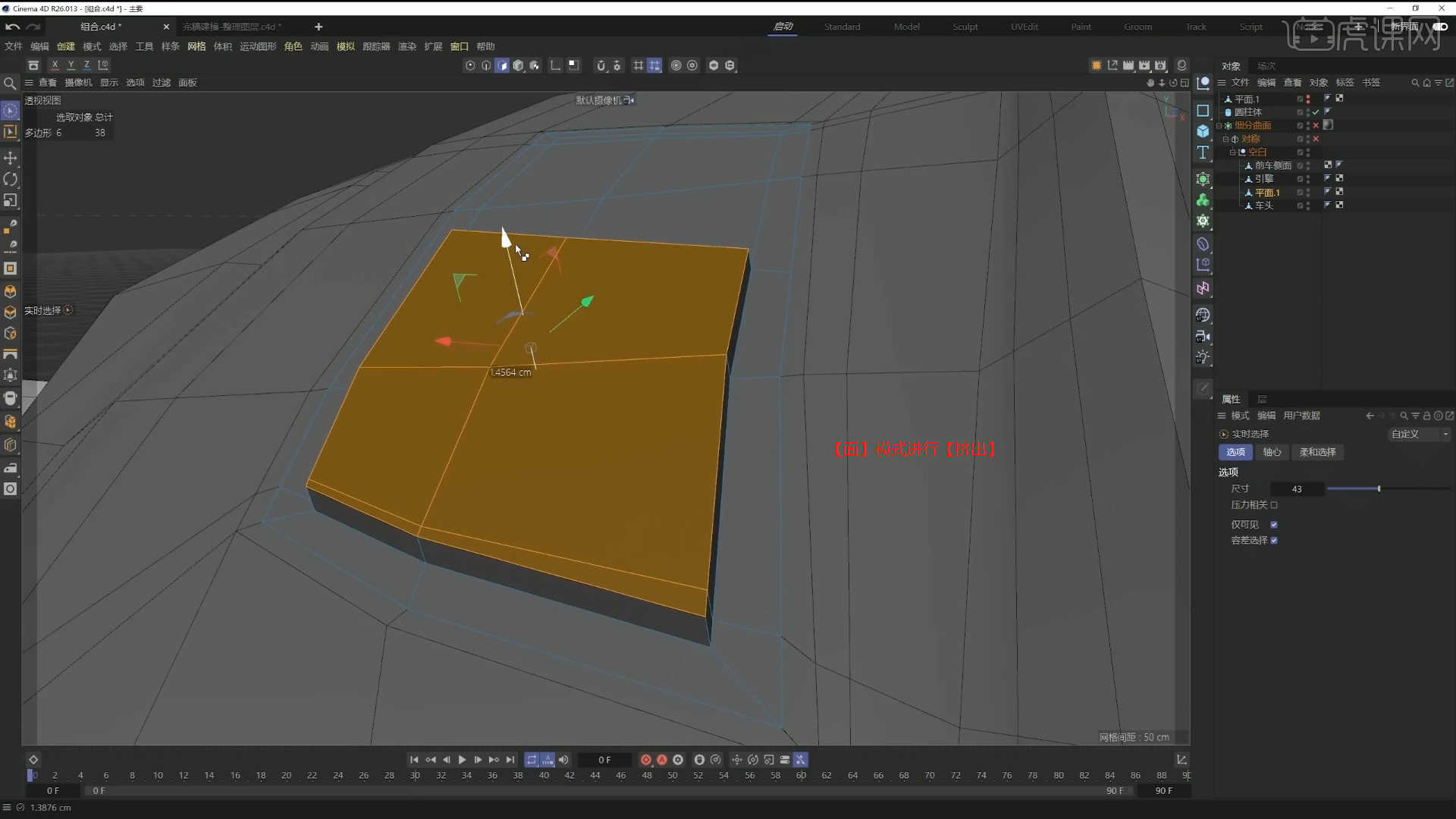Collapse the 细分曲面 tree node
Screen dimensions: 1456x819
(x=1219, y=126)
